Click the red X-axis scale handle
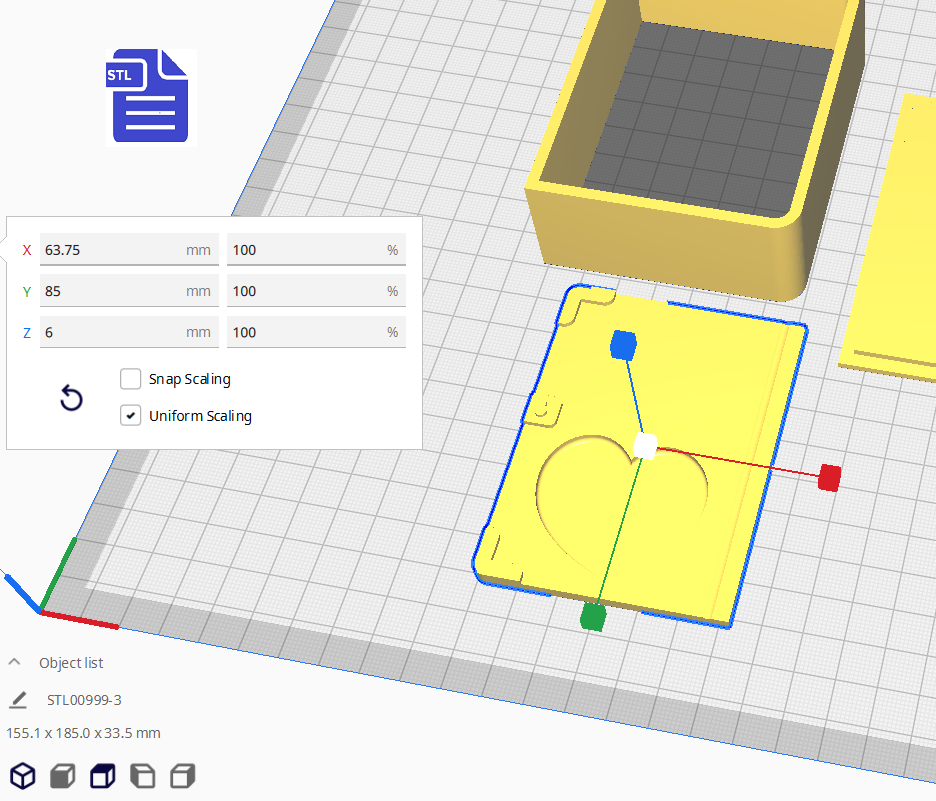The image size is (936, 801). [828, 478]
